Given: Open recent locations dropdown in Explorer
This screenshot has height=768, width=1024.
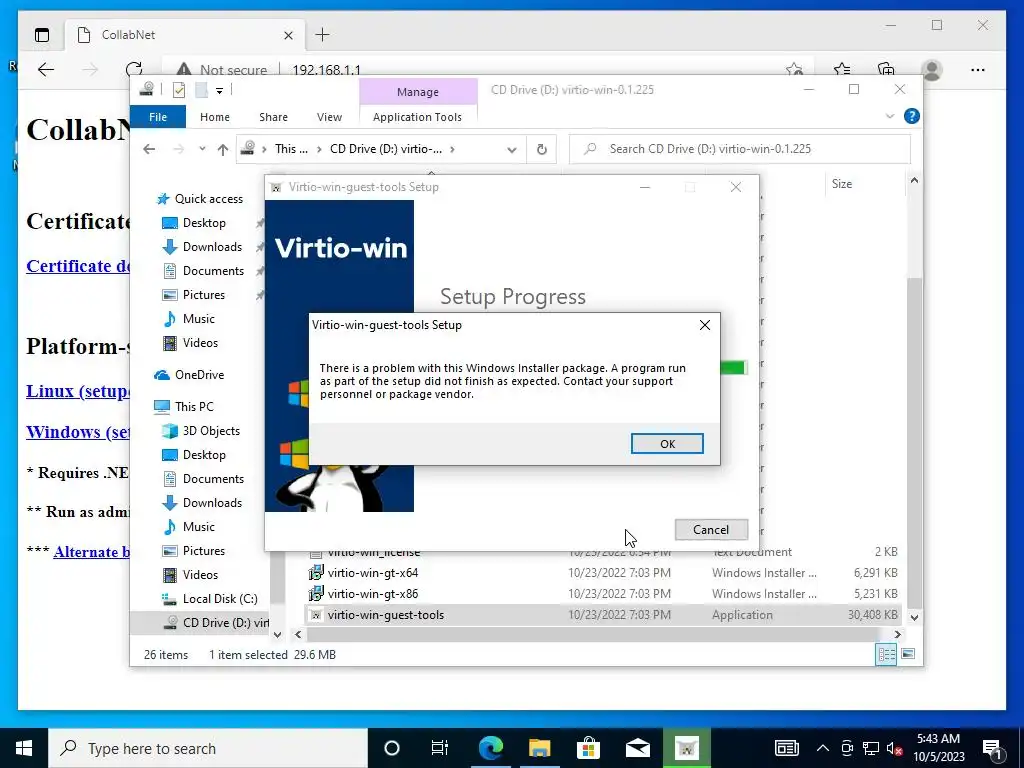Looking at the screenshot, I should point(202,149).
